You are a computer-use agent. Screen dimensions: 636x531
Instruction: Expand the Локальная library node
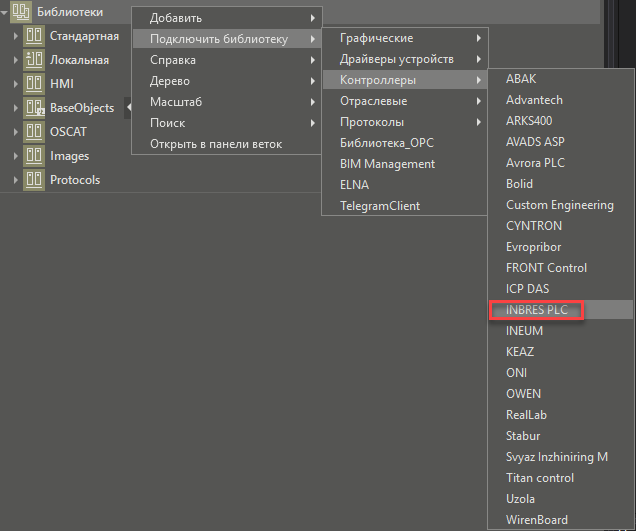[15, 60]
